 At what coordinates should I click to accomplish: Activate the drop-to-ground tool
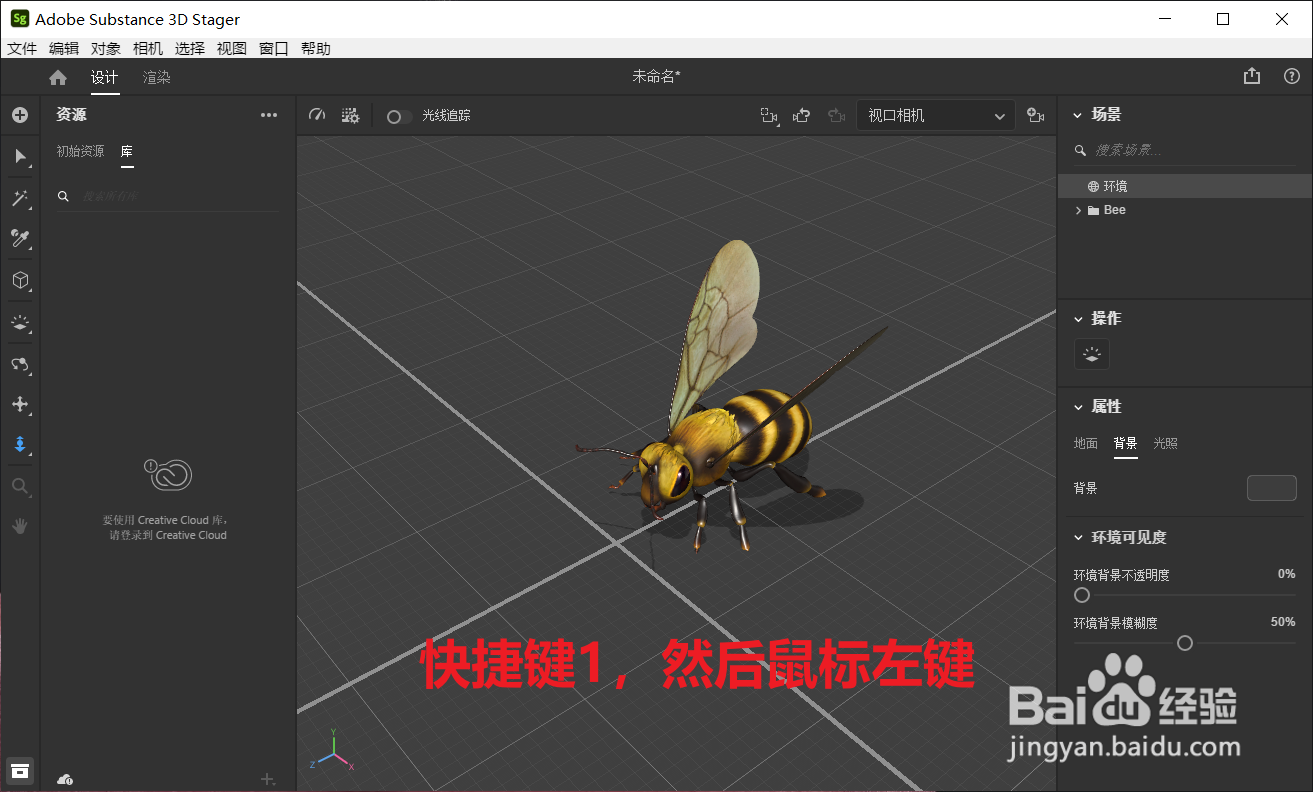coord(20,444)
